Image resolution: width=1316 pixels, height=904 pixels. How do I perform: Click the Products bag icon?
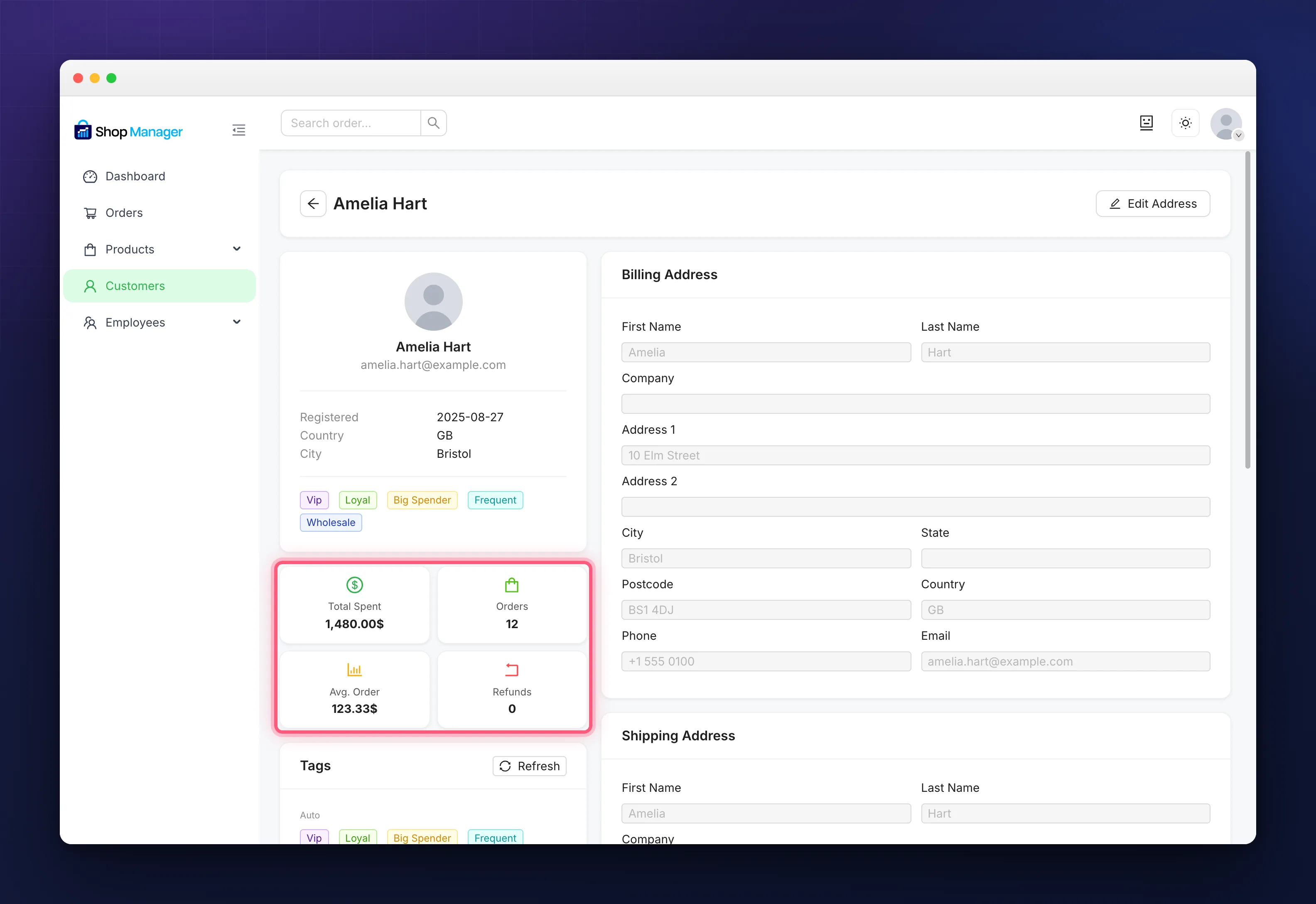coord(90,250)
